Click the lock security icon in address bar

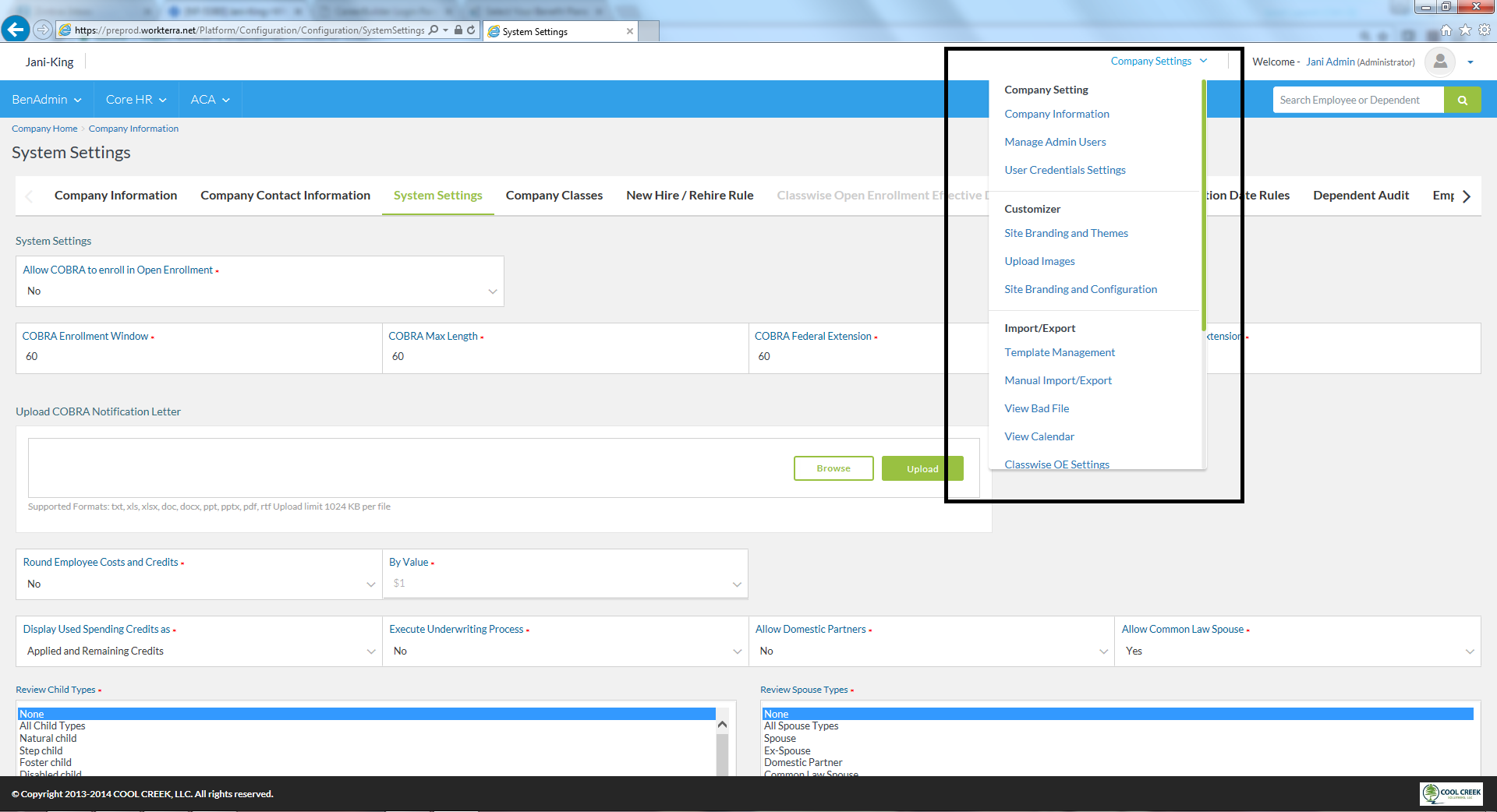pyautogui.click(x=458, y=30)
